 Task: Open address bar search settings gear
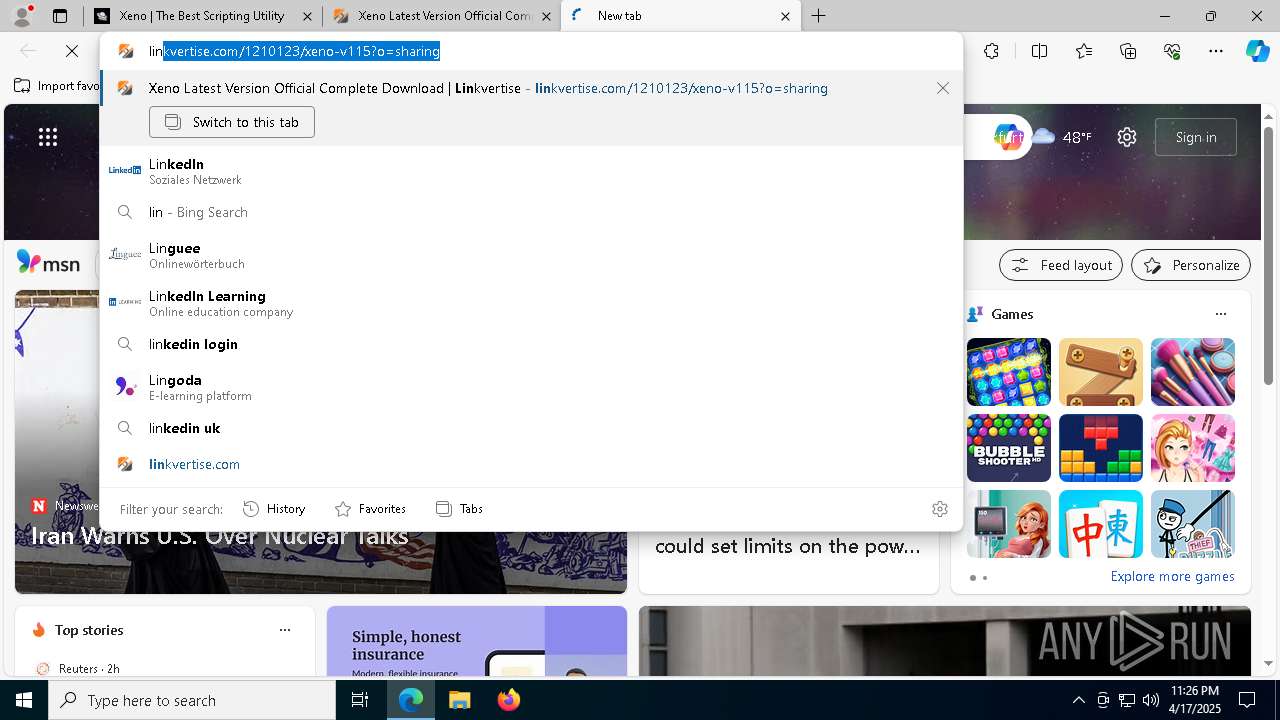point(940,509)
